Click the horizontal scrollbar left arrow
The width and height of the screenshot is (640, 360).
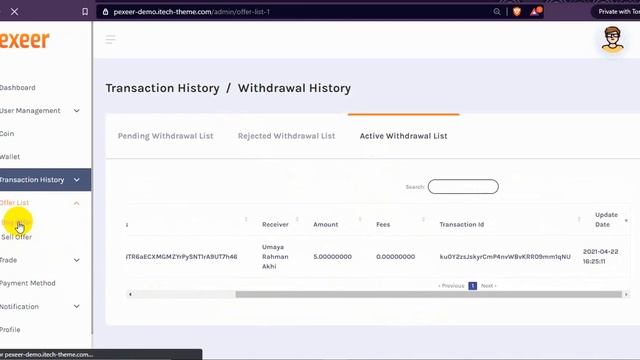(x=130, y=294)
